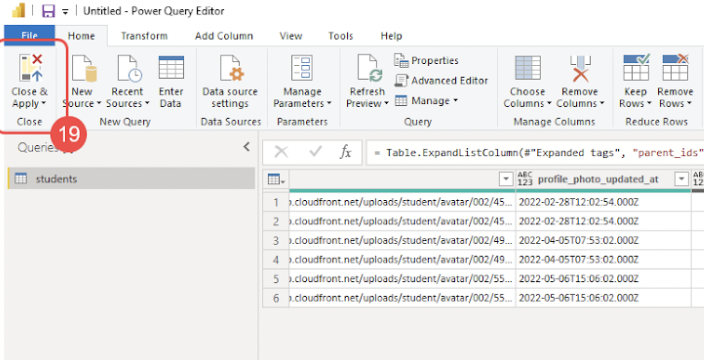
Task: Click the Choose Columns icon
Action: tap(528, 68)
